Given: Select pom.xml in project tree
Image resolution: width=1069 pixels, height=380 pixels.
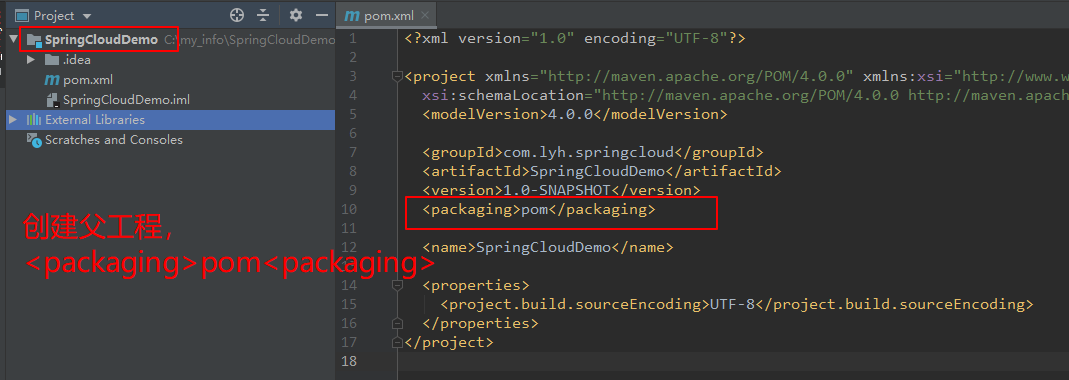Looking at the screenshot, I should coord(88,80).
